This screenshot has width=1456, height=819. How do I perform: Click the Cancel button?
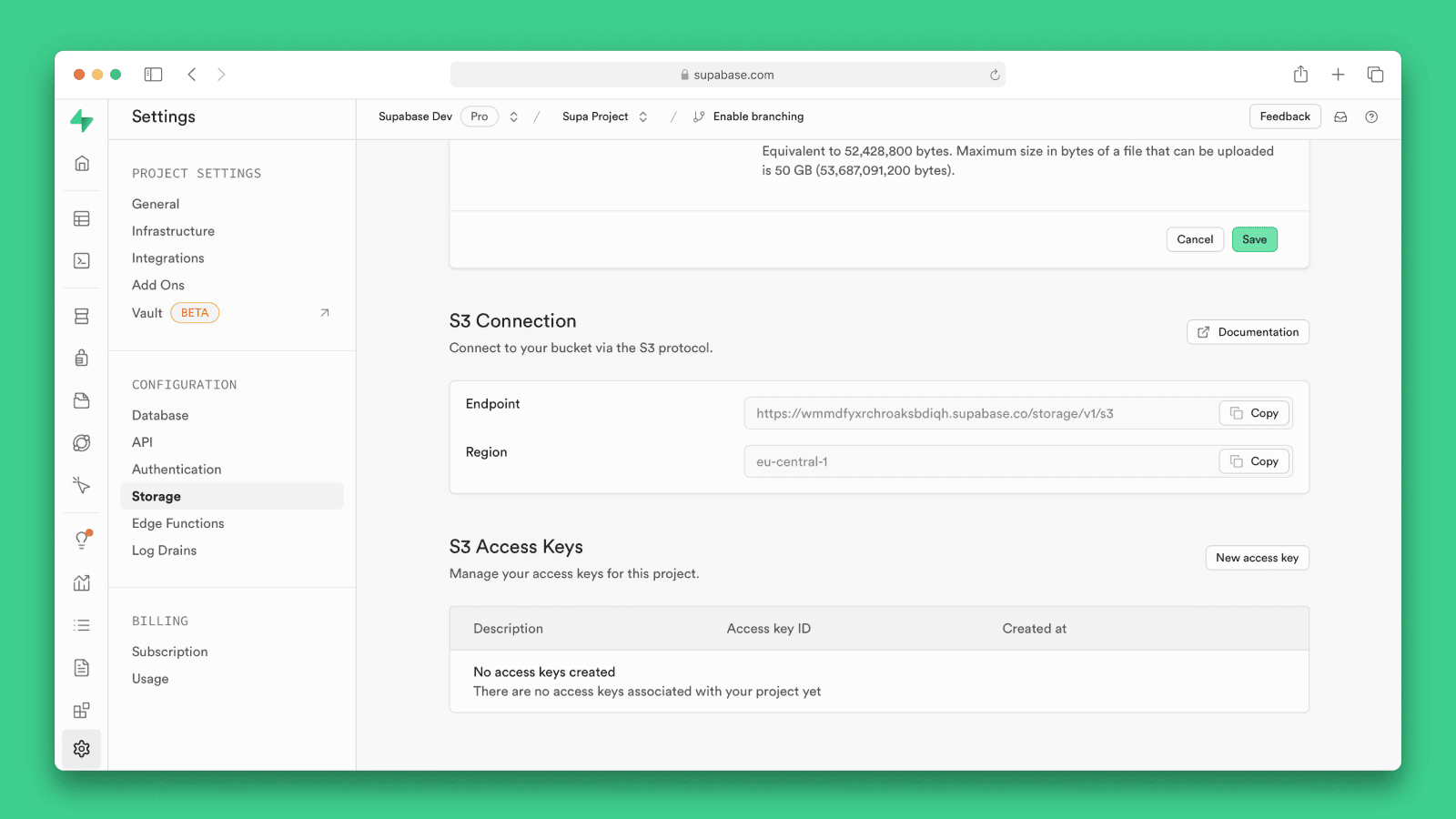pyautogui.click(x=1195, y=239)
